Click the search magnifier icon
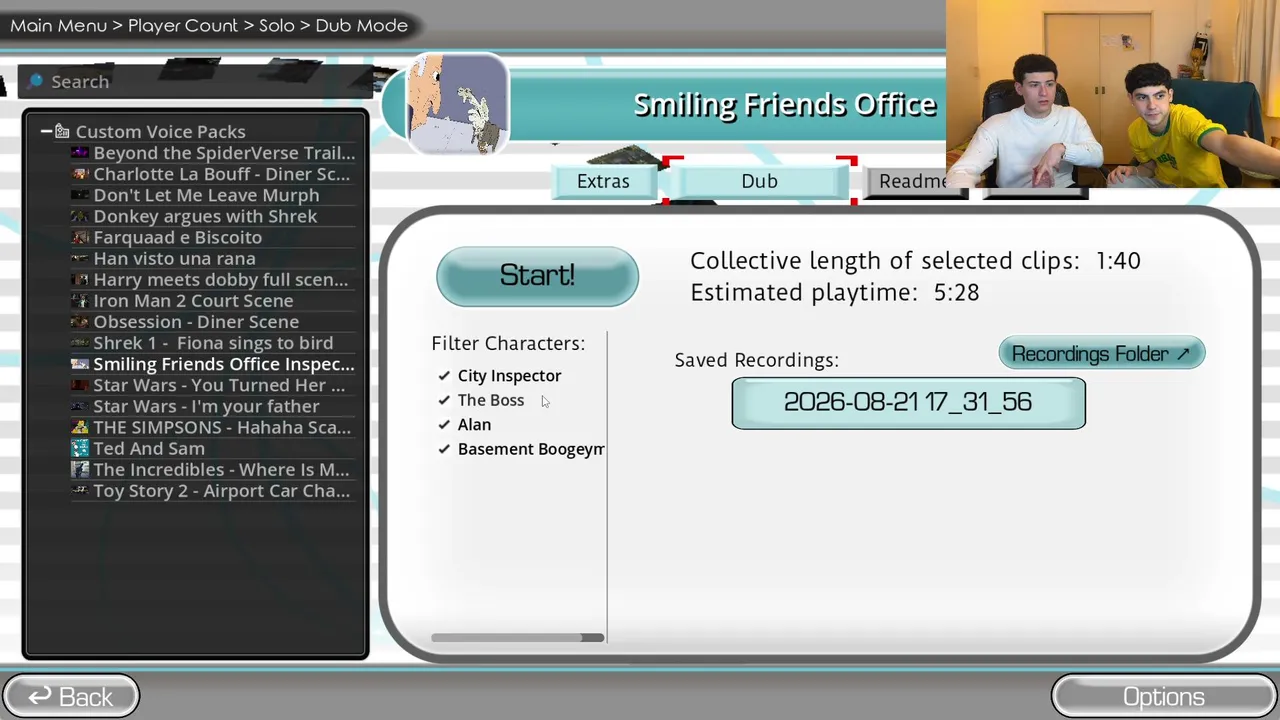 tap(36, 81)
